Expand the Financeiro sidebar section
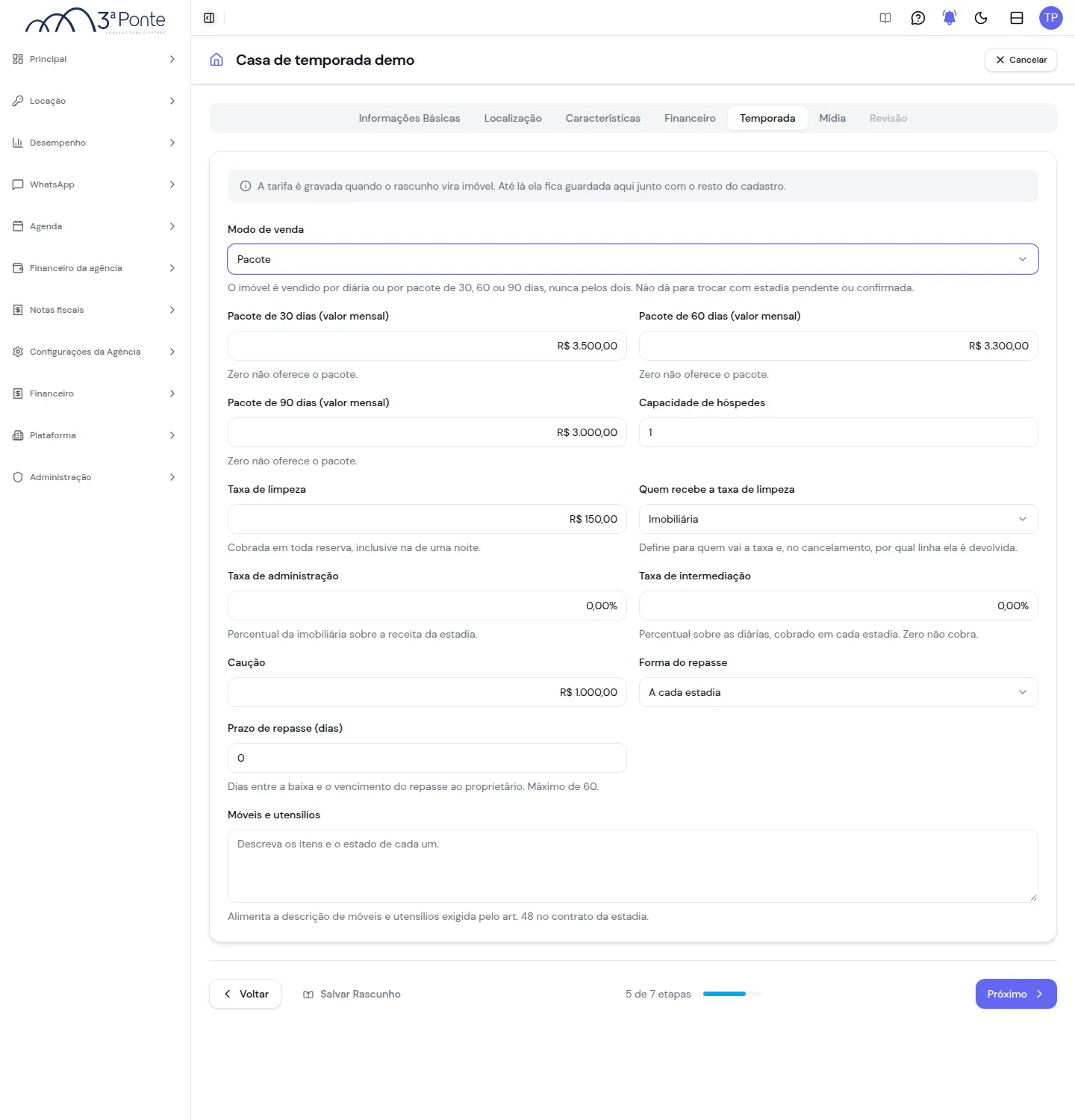1075x1120 pixels. tap(95, 393)
